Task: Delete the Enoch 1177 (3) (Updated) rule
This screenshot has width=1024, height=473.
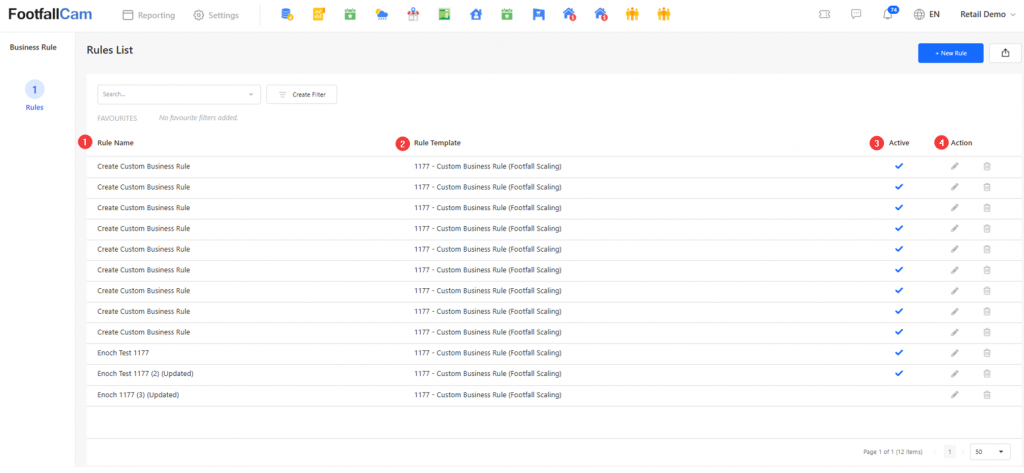Action: [986, 395]
